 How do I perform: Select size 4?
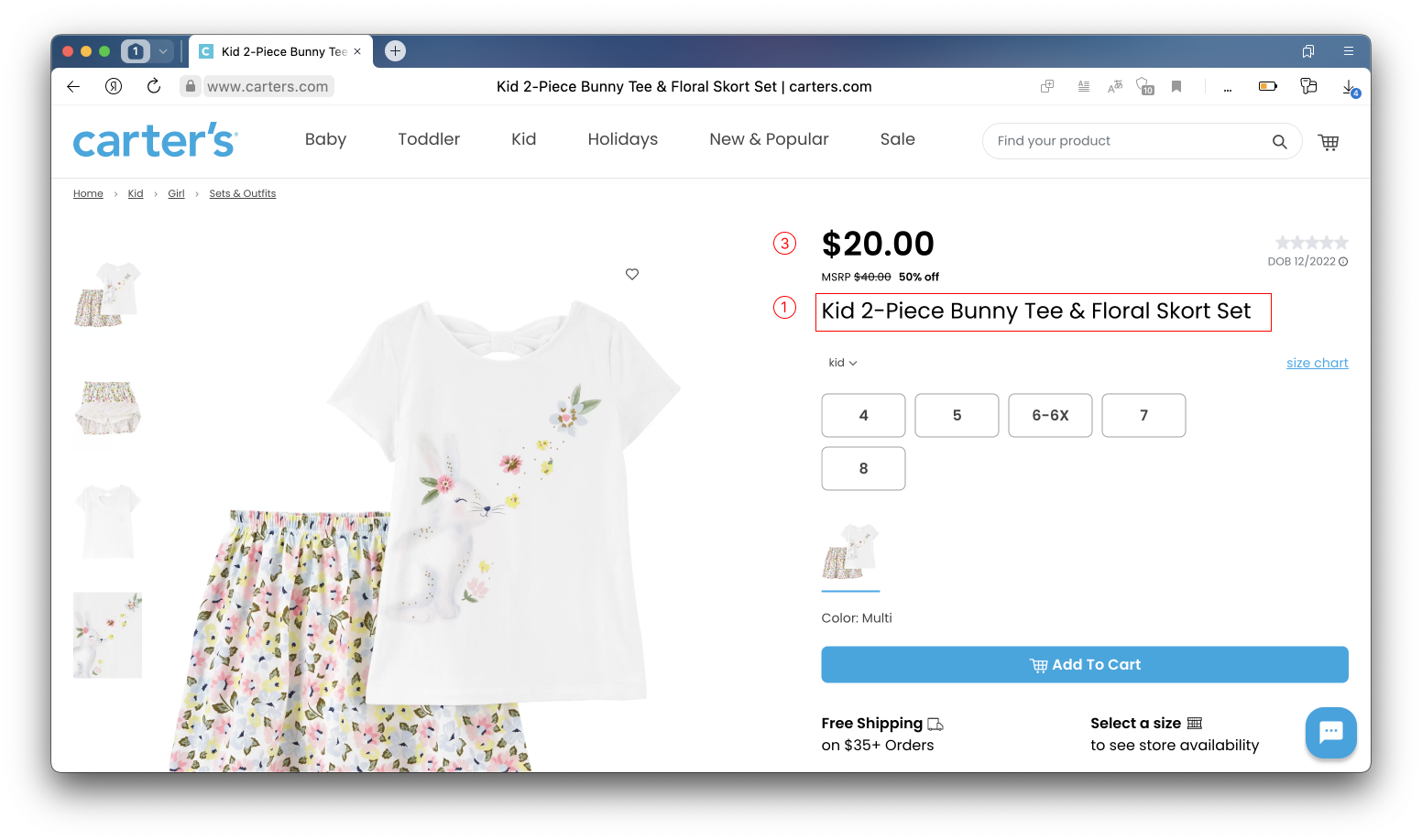coord(863,415)
